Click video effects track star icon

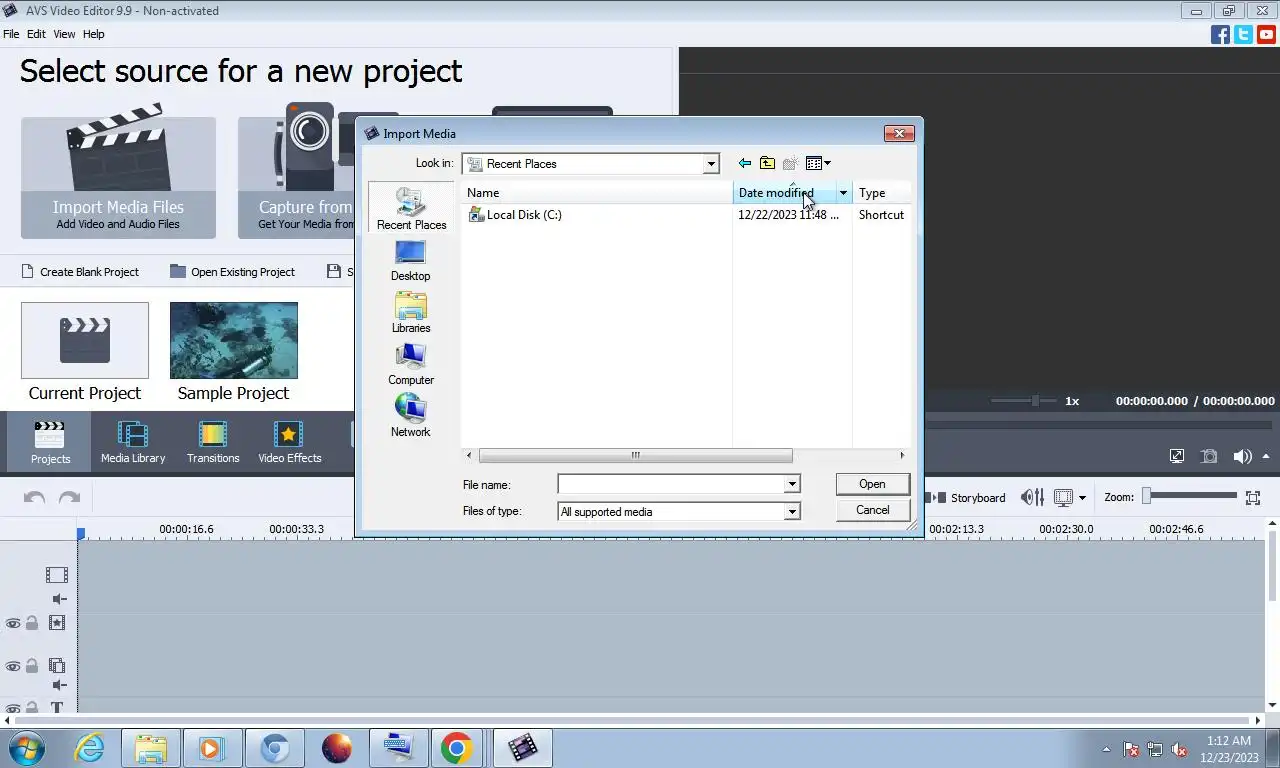(57, 623)
